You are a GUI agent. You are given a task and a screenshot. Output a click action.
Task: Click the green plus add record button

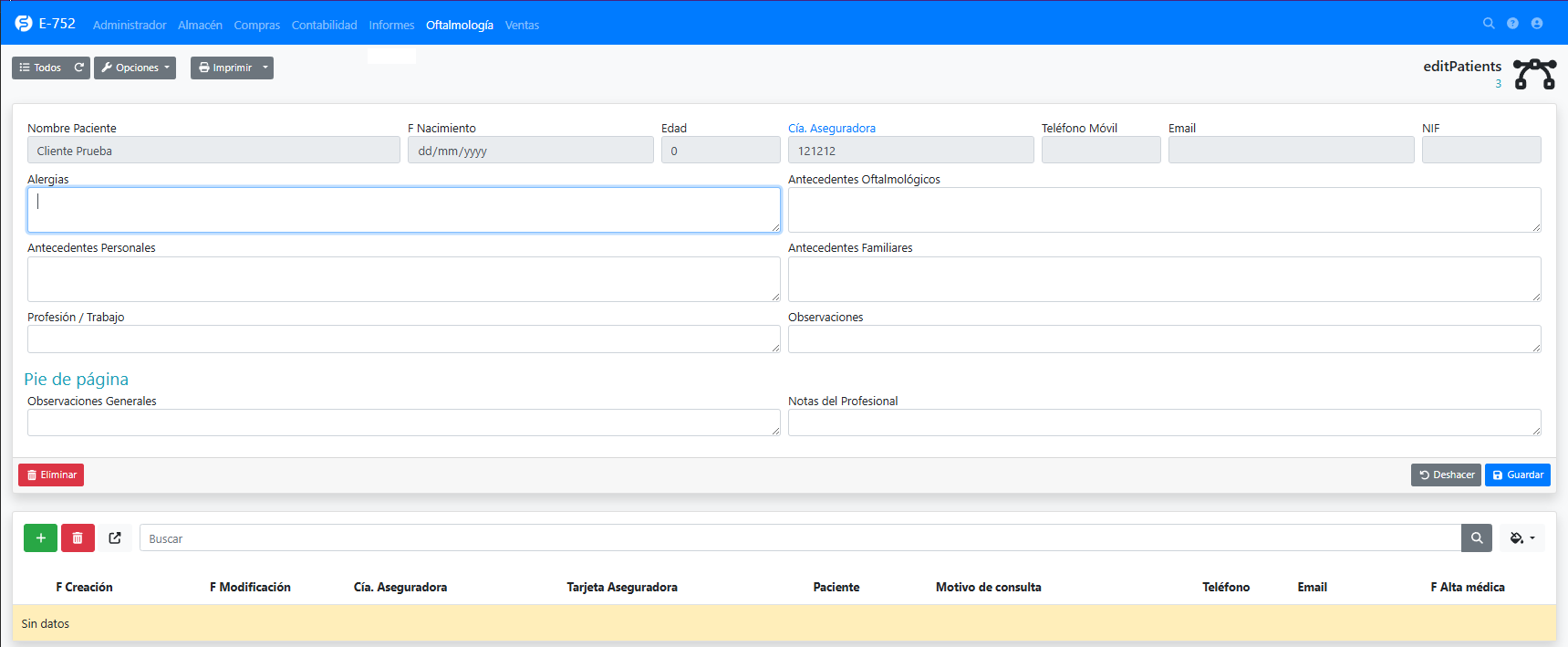point(40,538)
